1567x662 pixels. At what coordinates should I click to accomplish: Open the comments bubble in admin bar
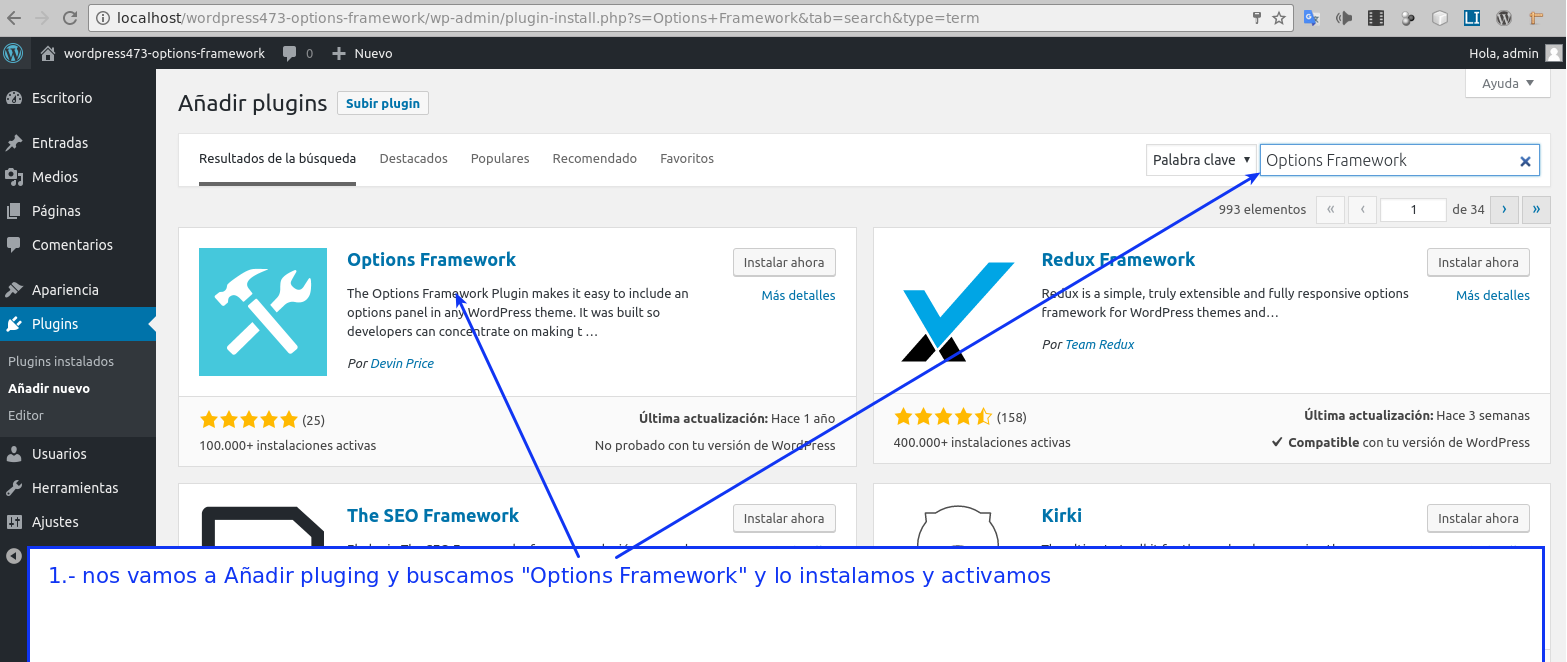(x=298, y=53)
